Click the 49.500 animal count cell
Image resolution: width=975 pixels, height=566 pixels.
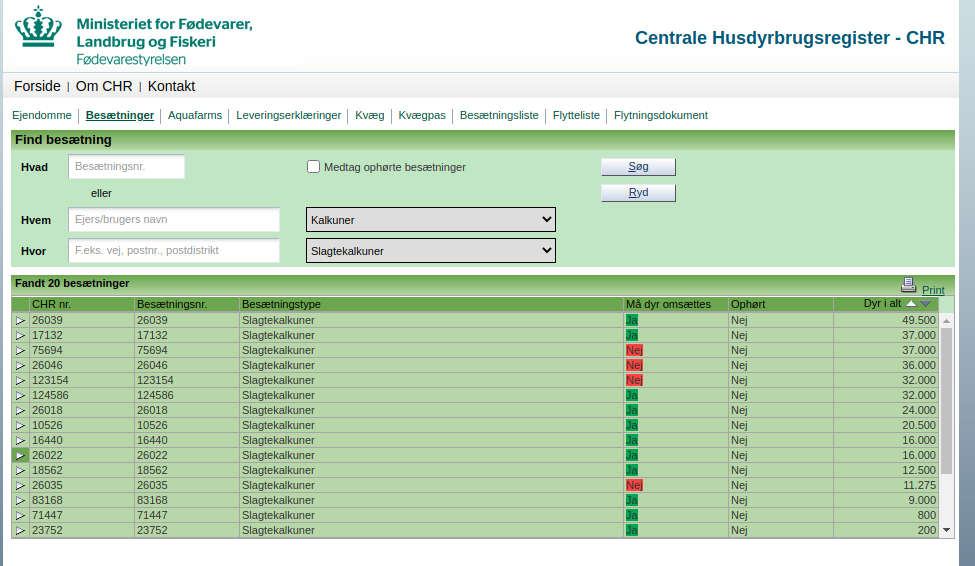click(x=886, y=320)
